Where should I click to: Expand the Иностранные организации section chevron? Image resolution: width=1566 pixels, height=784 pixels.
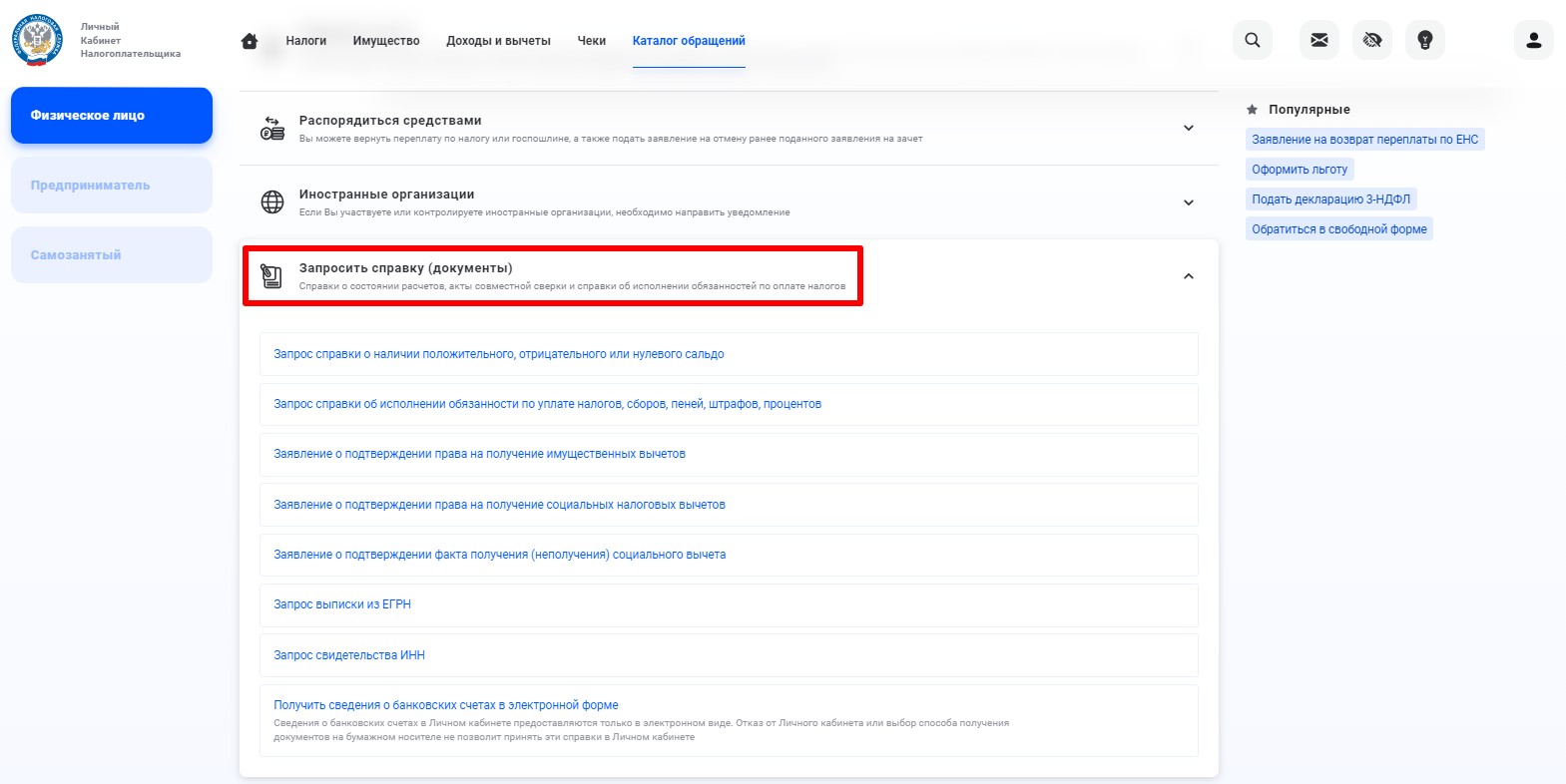point(1188,202)
